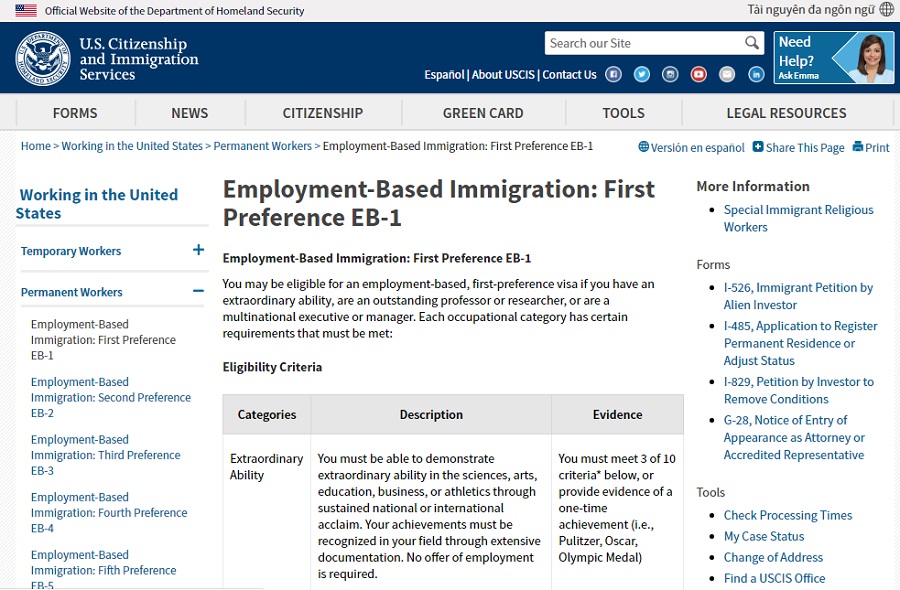Collapse the Permanent Workers section
900x590 pixels.
click(x=198, y=291)
